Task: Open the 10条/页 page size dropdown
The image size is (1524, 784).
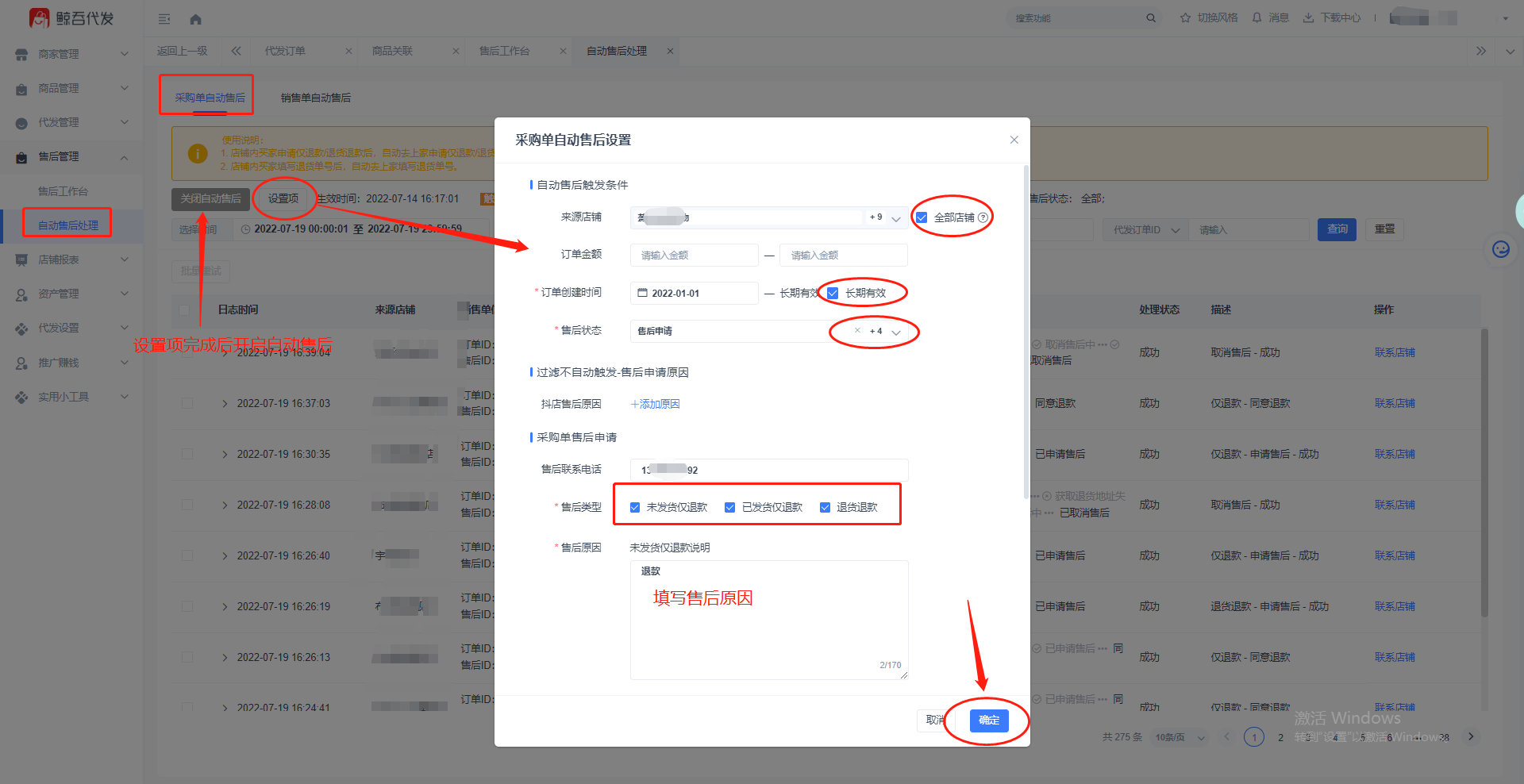Action: pos(1179,737)
